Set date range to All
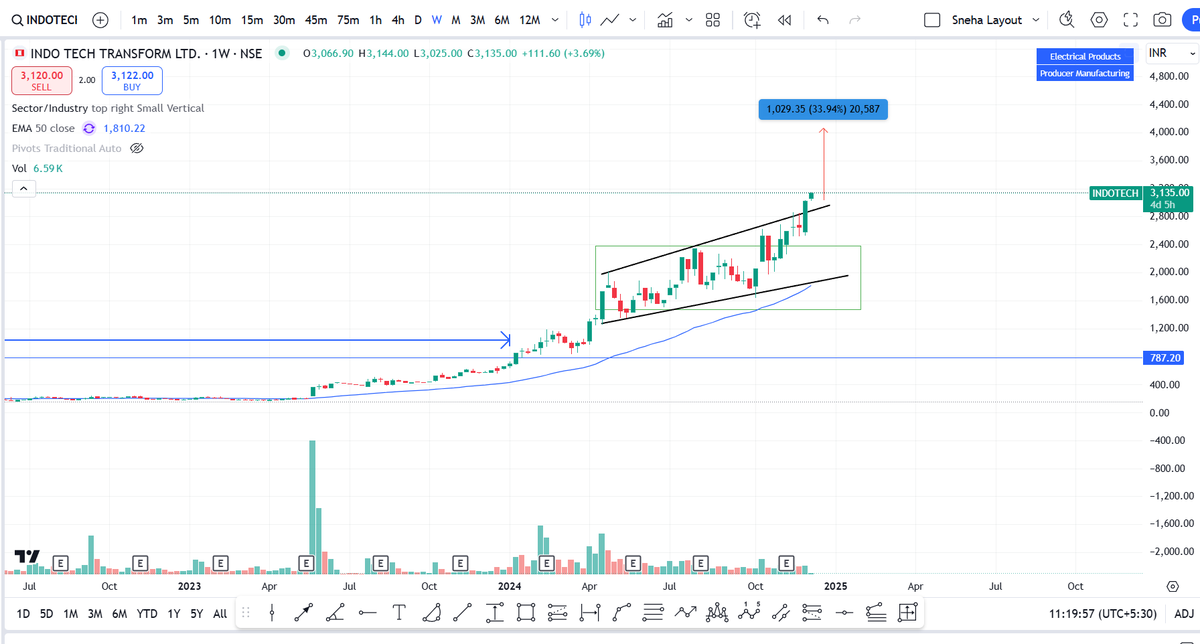This screenshot has height=644, width=1200. coord(220,613)
